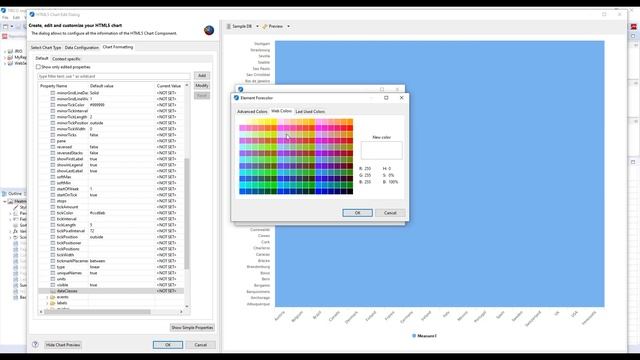The width and height of the screenshot is (640, 360).
Task: Click the icon beside the minorTickColor property
Action: coord(53,105)
